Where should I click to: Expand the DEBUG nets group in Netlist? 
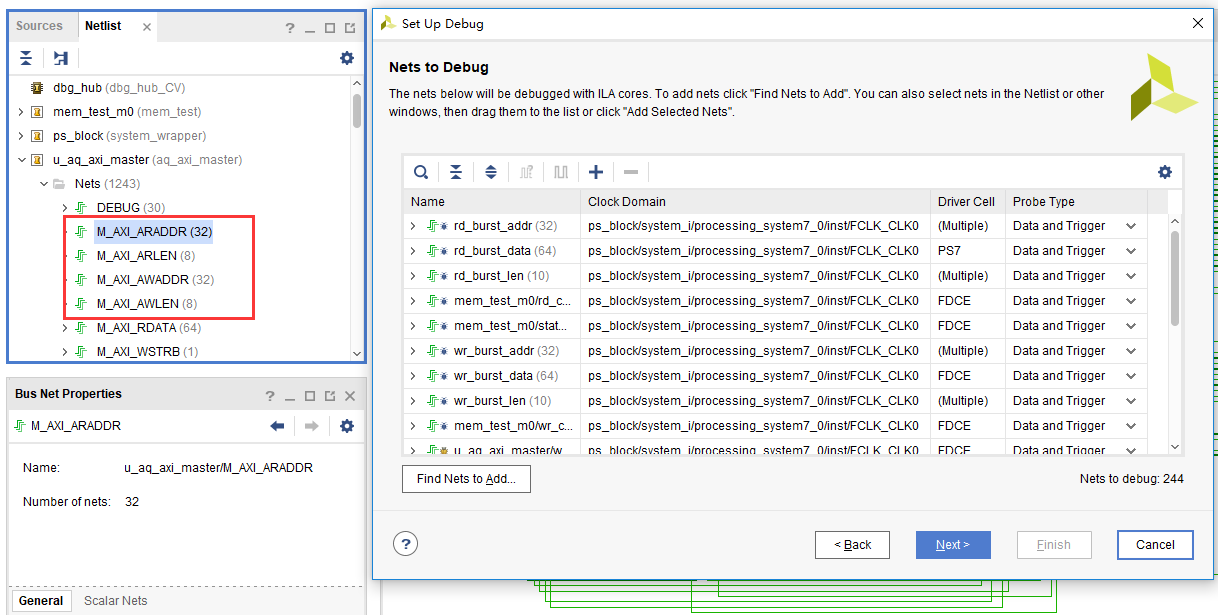(65, 208)
